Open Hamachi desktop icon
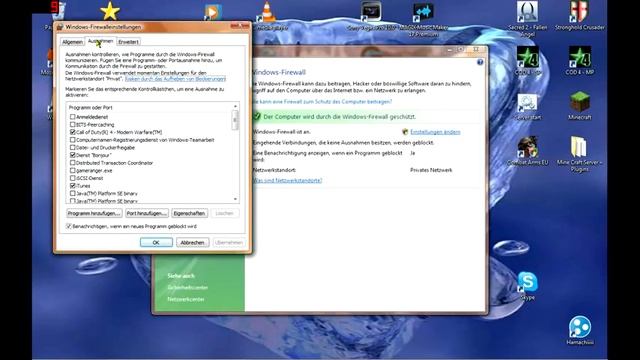This screenshot has width=640, height=360. 580,331
